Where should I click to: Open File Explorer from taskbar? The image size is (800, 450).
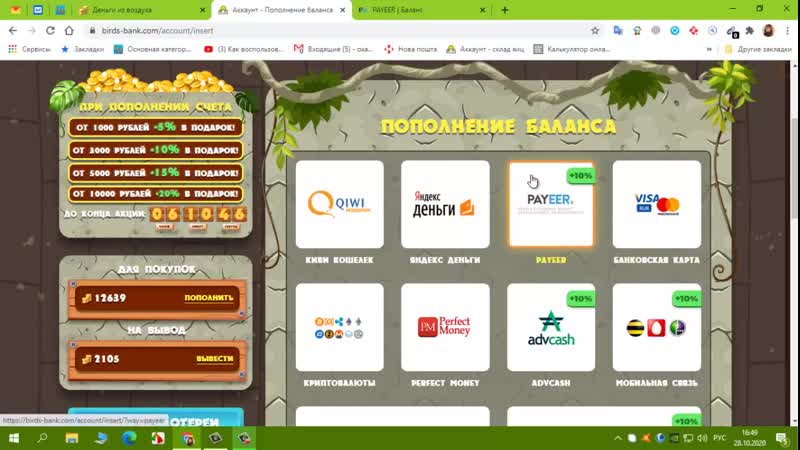coord(72,438)
